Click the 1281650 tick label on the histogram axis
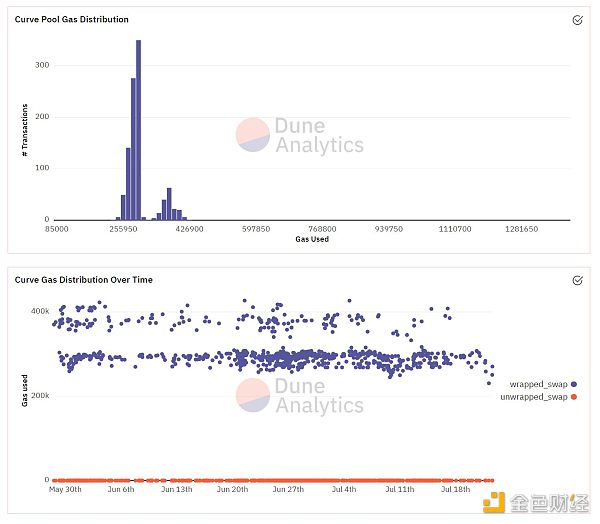The width and height of the screenshot is (600, 524). (x=521, y=229)
